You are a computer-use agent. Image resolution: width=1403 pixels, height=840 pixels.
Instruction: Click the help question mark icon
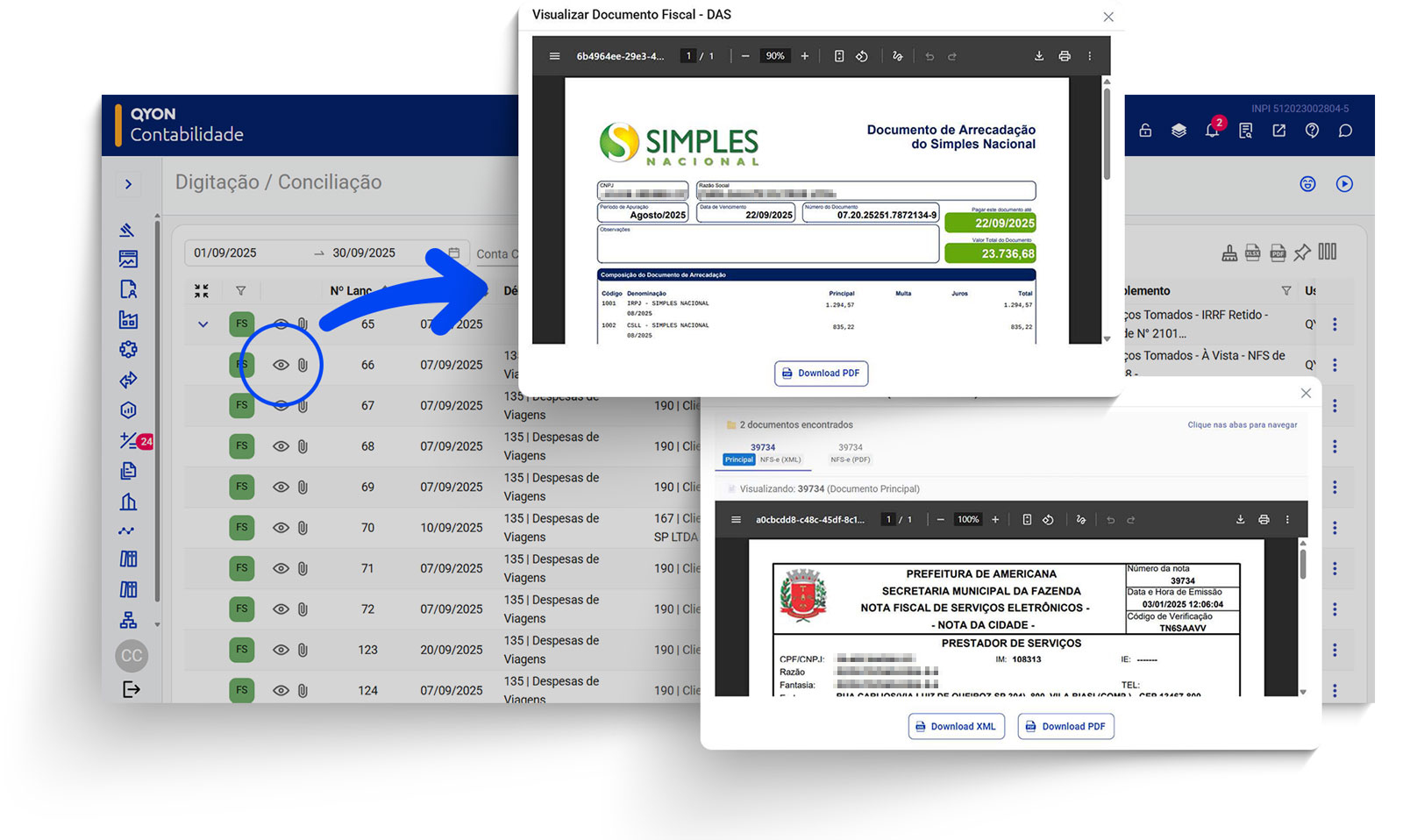tap(1312, 131)
